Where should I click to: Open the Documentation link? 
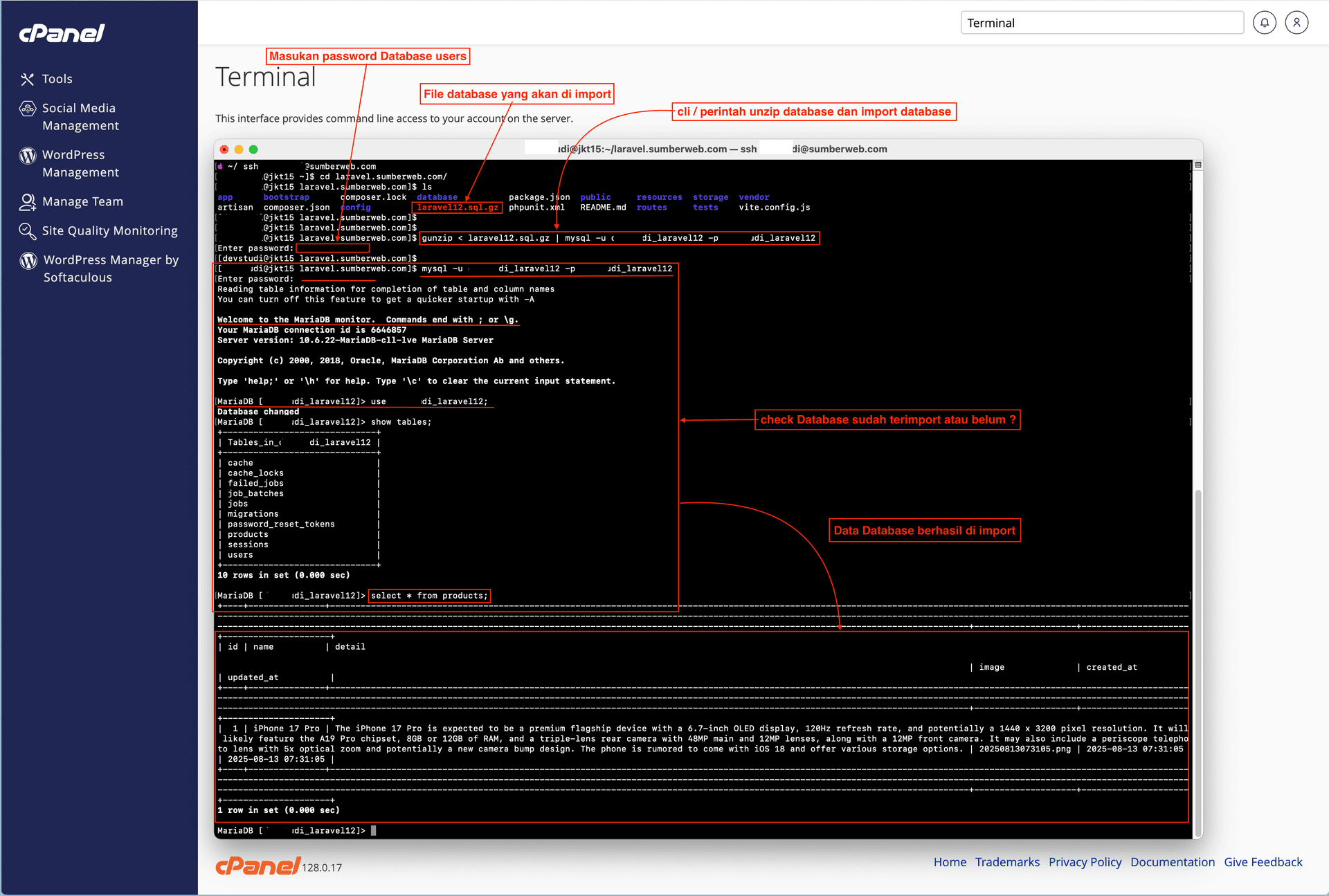tap(1173, 862)
